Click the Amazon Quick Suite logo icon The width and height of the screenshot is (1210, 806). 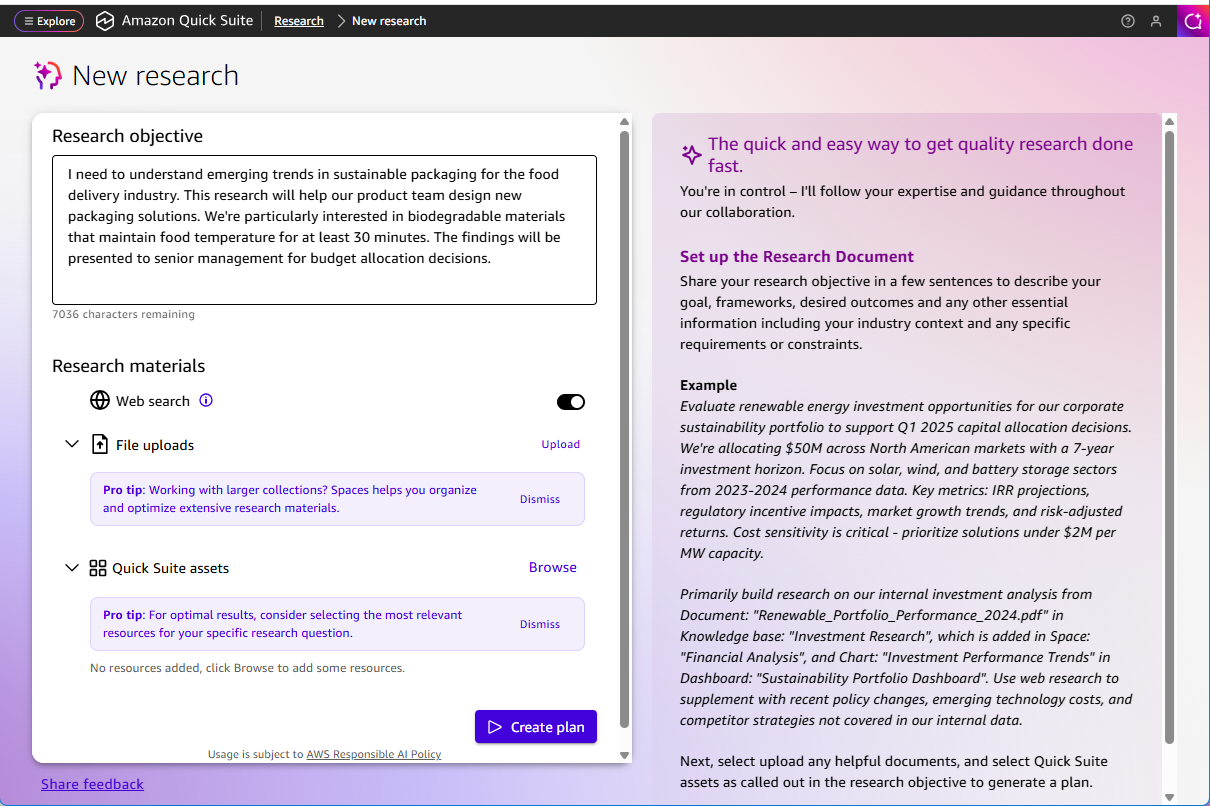coord(105,21)
